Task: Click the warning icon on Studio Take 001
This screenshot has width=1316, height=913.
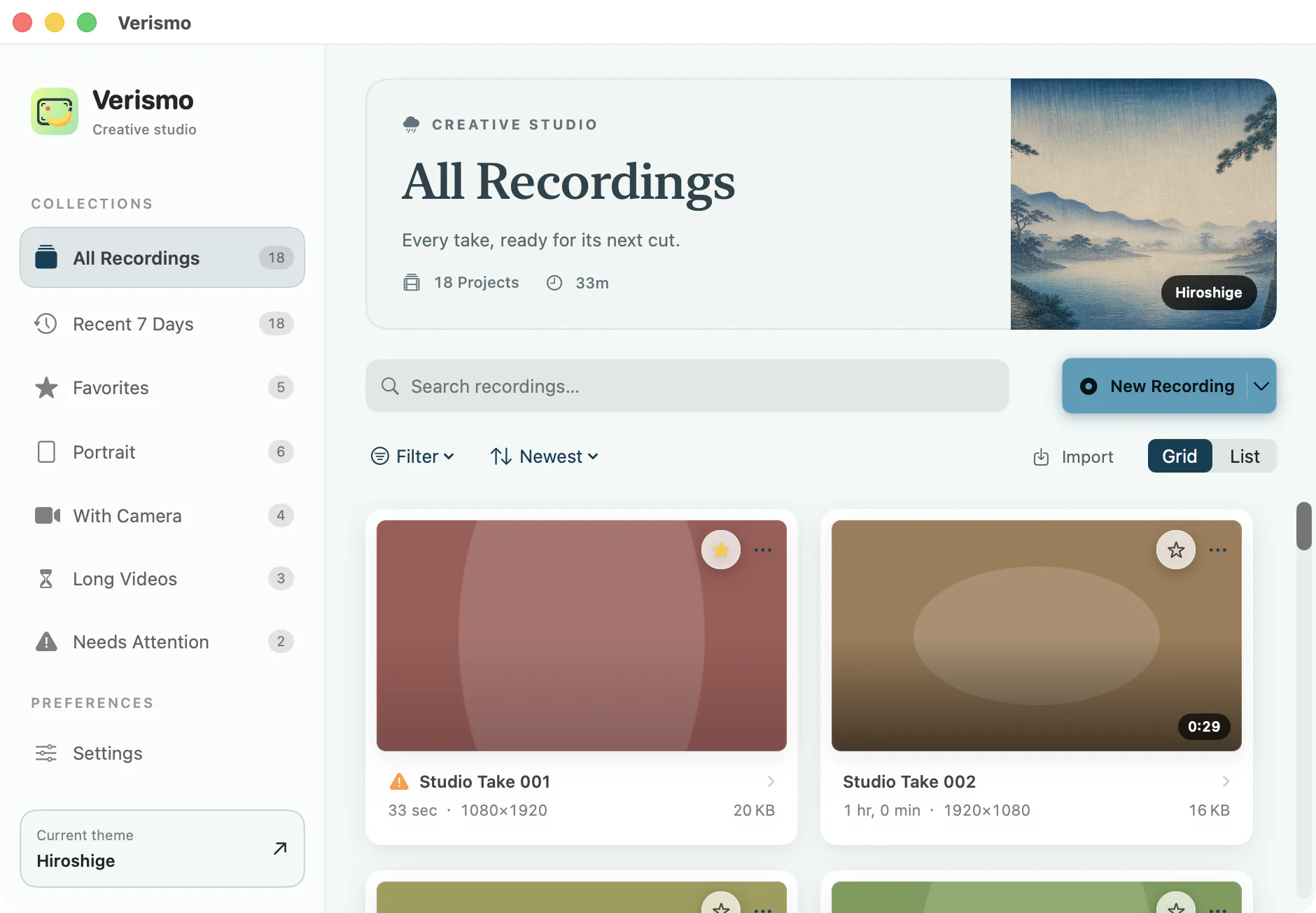Action: tap(399, 781)
